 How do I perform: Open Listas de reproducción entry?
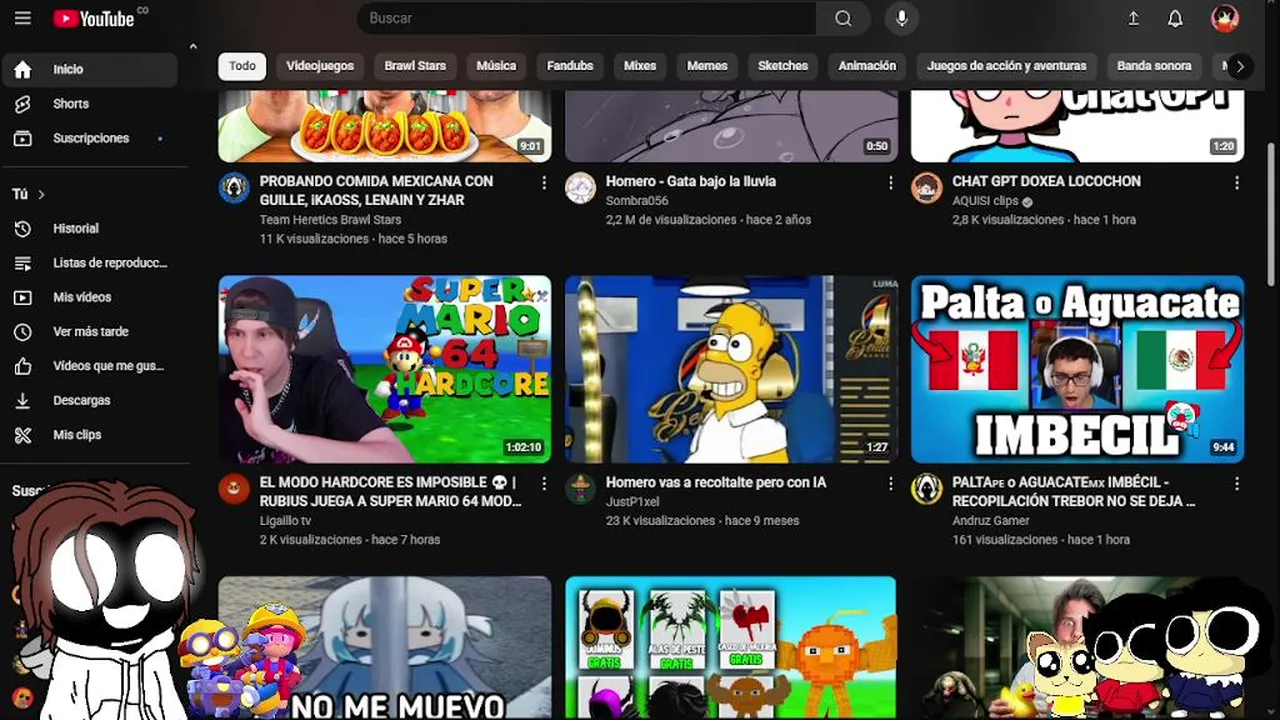click(89, 263)
